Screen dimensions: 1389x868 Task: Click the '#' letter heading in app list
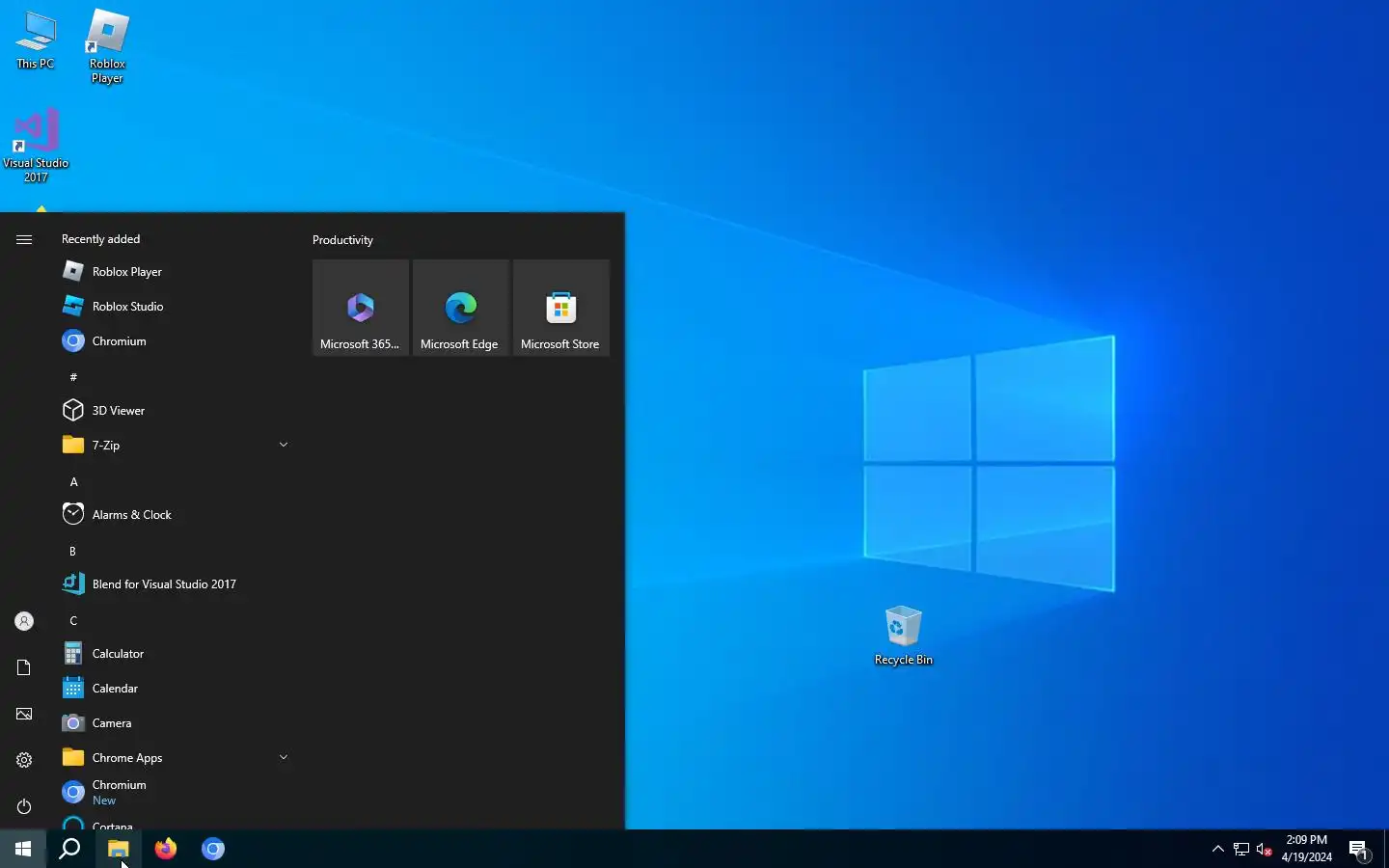click(73, 377)
